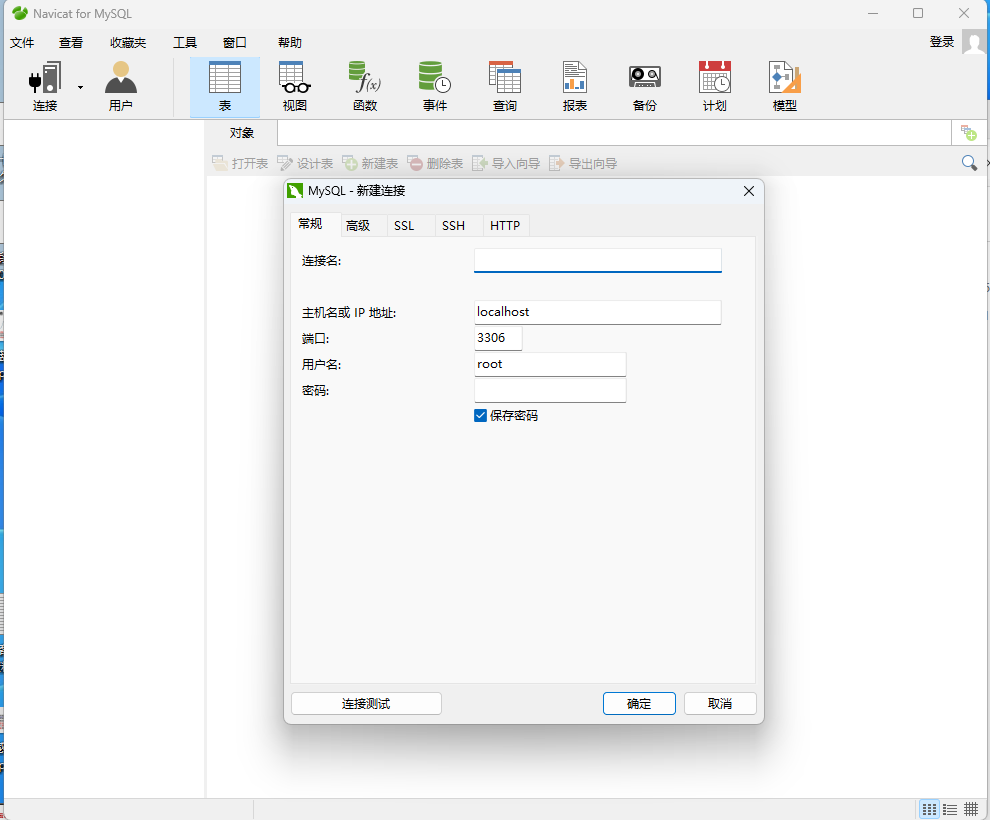
Task: Click the user avatar icon
Action: click(974, 42)
